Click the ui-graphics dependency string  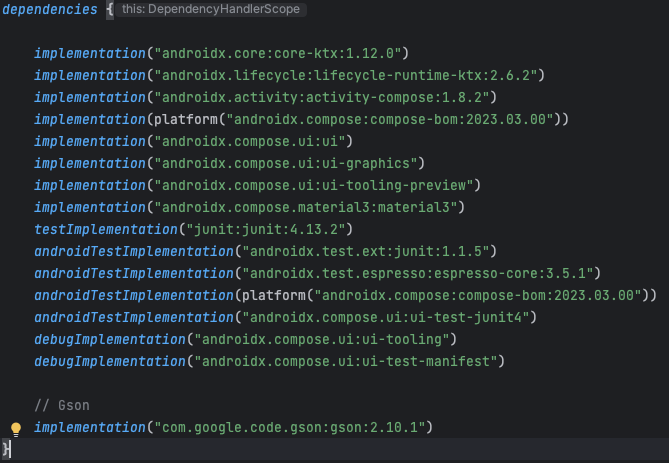(285, 164)
